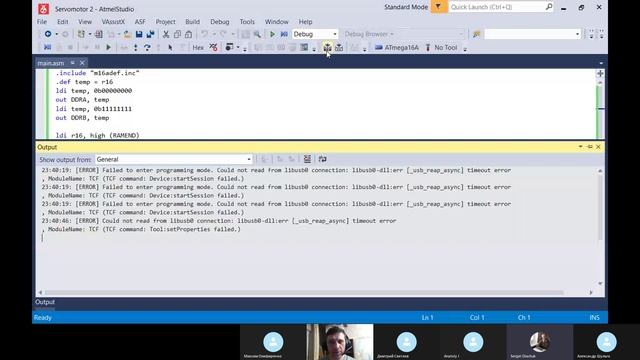
Task: Expand the empty combo box in top toolbar
Action: tap(577, 34)
